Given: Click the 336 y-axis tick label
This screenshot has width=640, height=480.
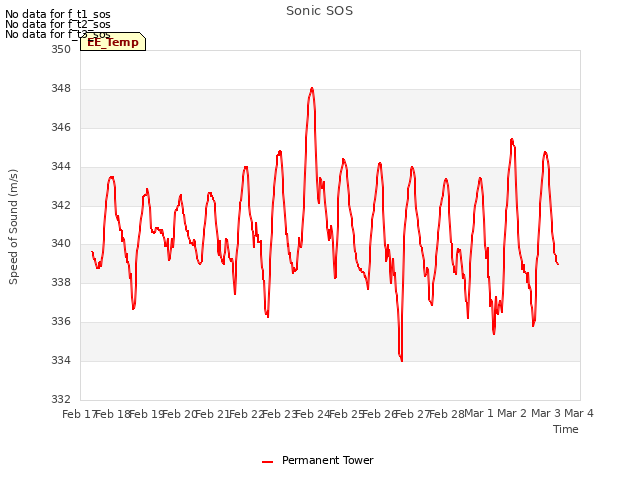Looking at the screenshot, I should pos(61,322).
